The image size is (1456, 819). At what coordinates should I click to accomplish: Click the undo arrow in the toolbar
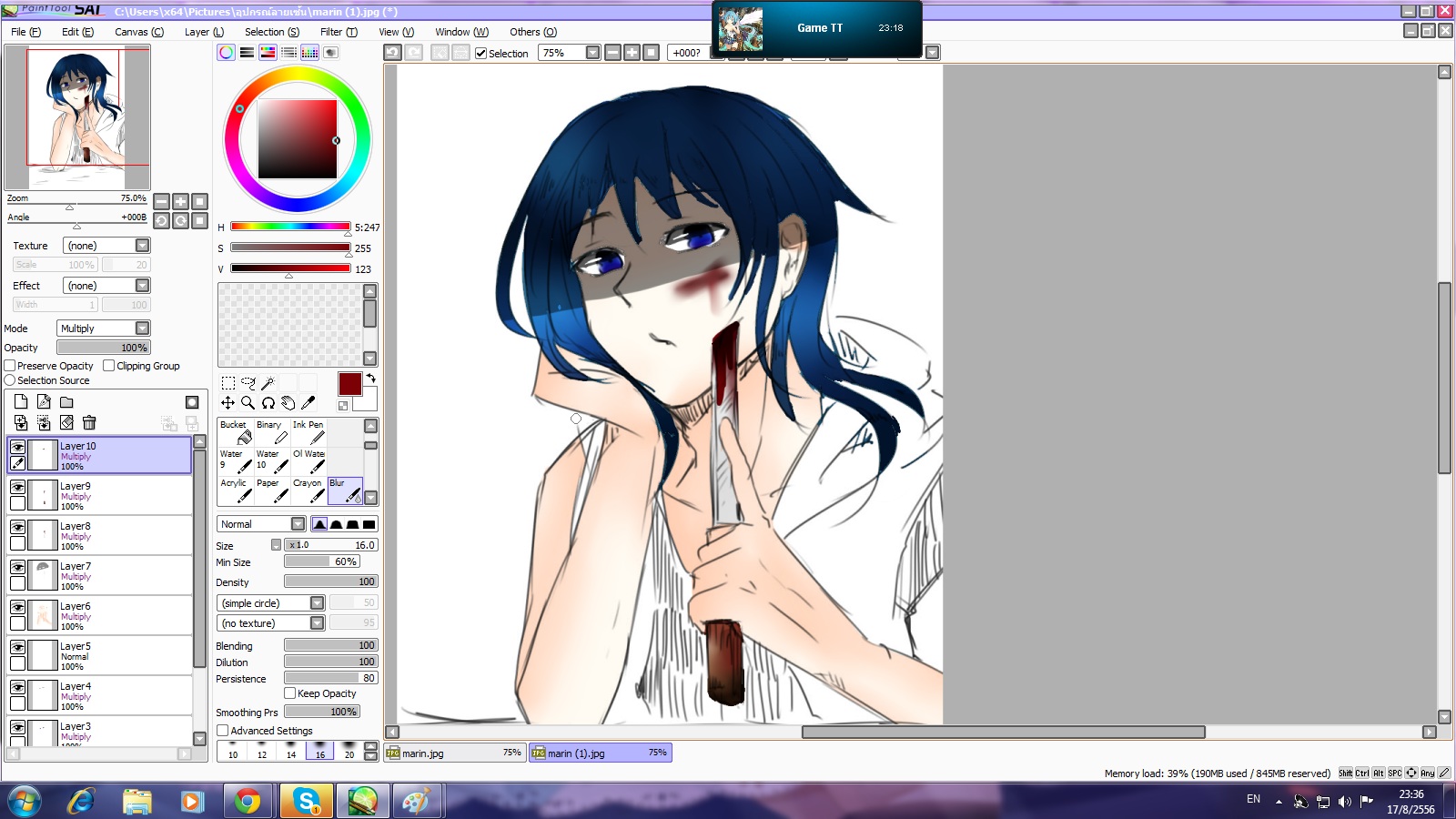(392, 53)
